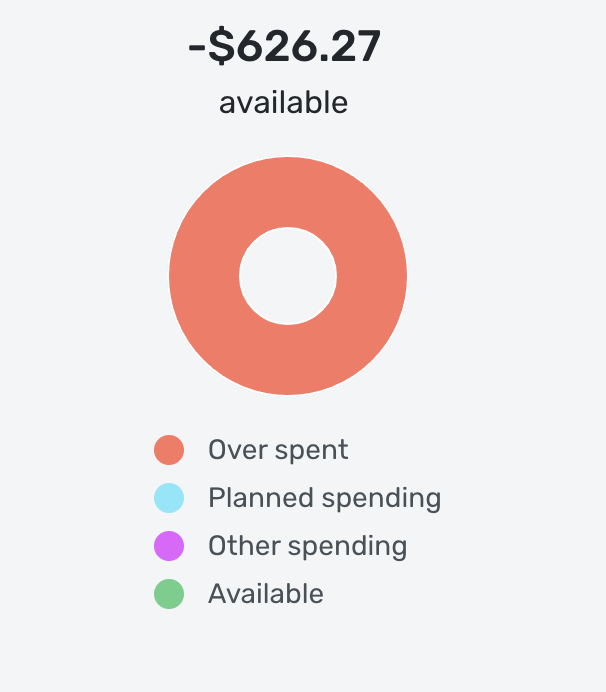Click the left side of the donut ring
This screenshot has width=606, height=692.
204,276
